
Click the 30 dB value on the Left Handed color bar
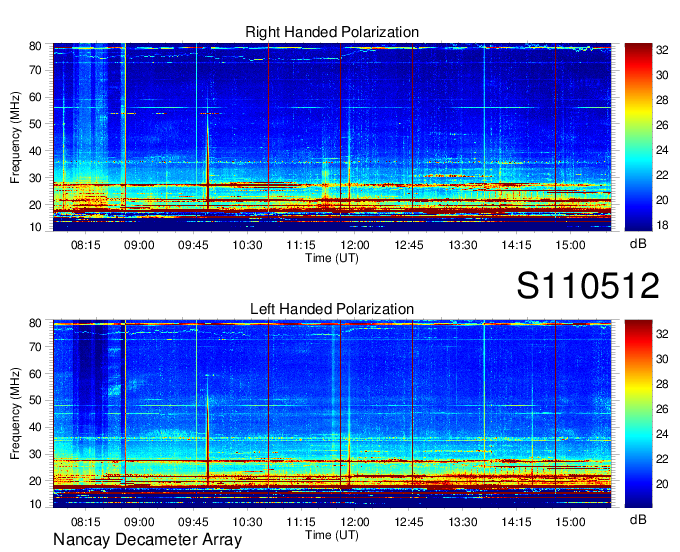coord(662,359)
